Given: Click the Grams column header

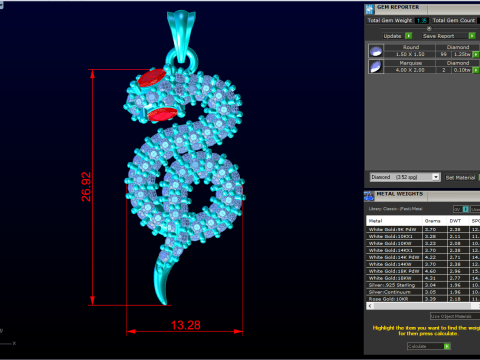Looking at the screenshot, I should click(x=435, y=221).
